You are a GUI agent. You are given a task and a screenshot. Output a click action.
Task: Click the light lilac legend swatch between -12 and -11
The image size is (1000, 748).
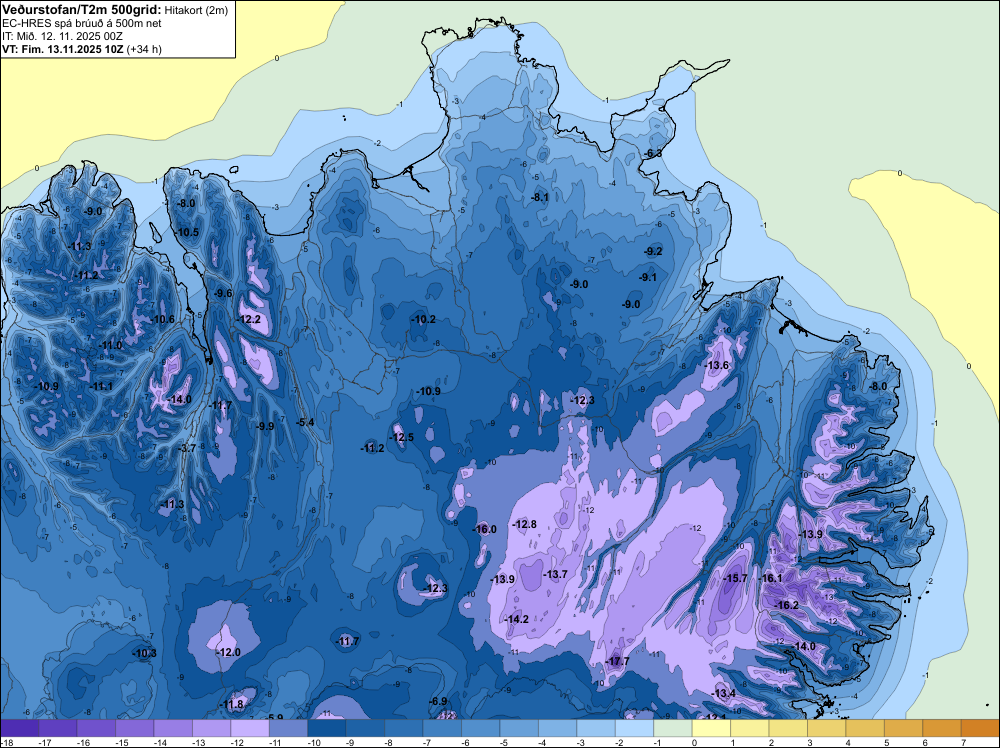click(249, 728)
